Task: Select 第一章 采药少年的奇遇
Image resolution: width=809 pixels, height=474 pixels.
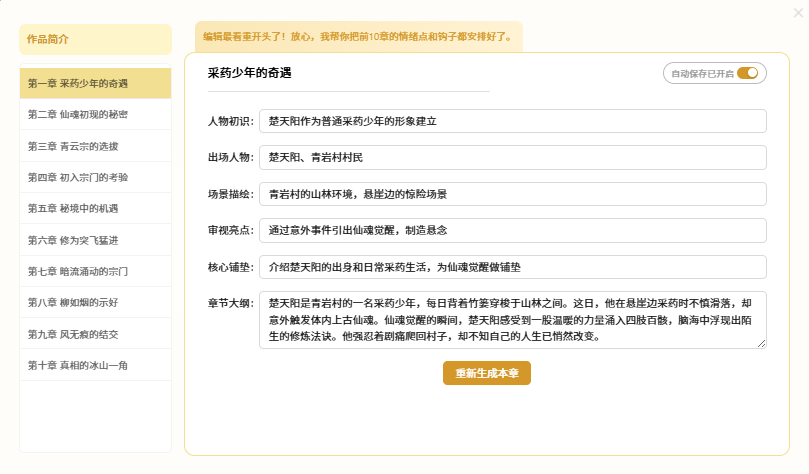Action: pos(95,84)
